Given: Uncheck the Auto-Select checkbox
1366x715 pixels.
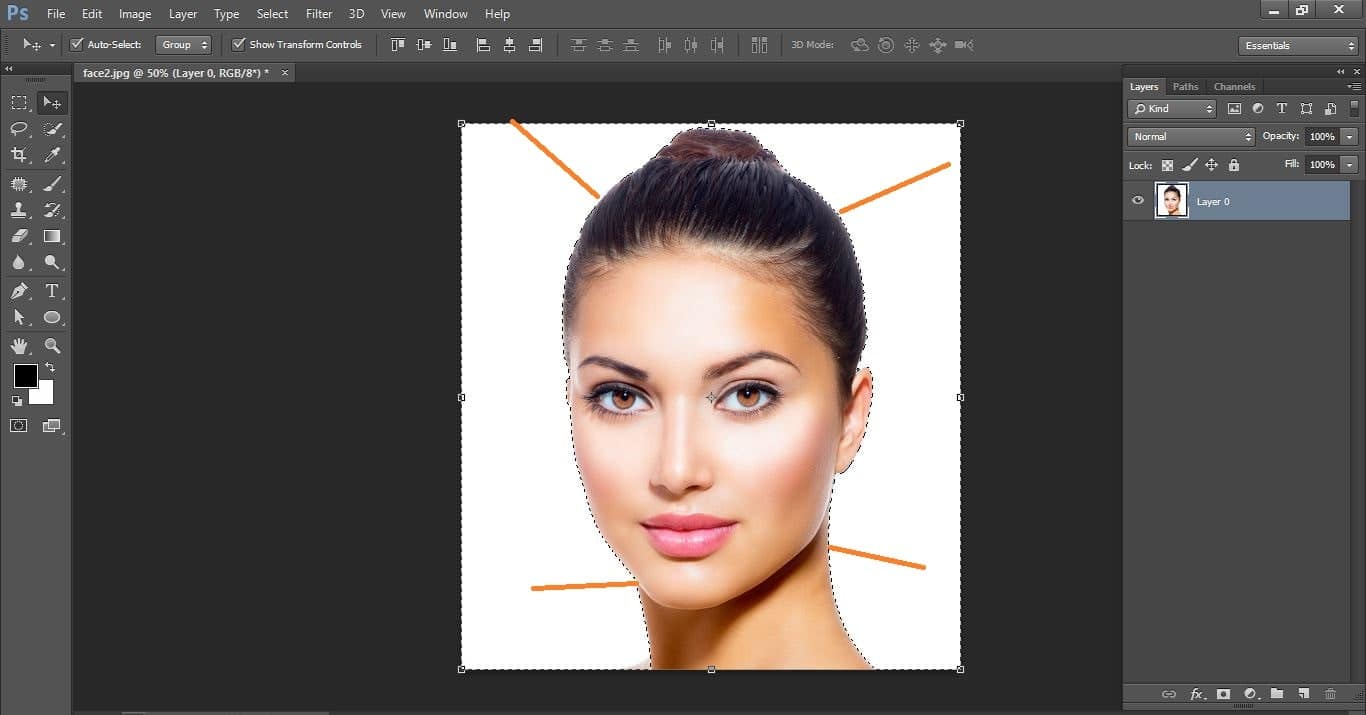Looking at the screenshot, I should pos(77,45).
